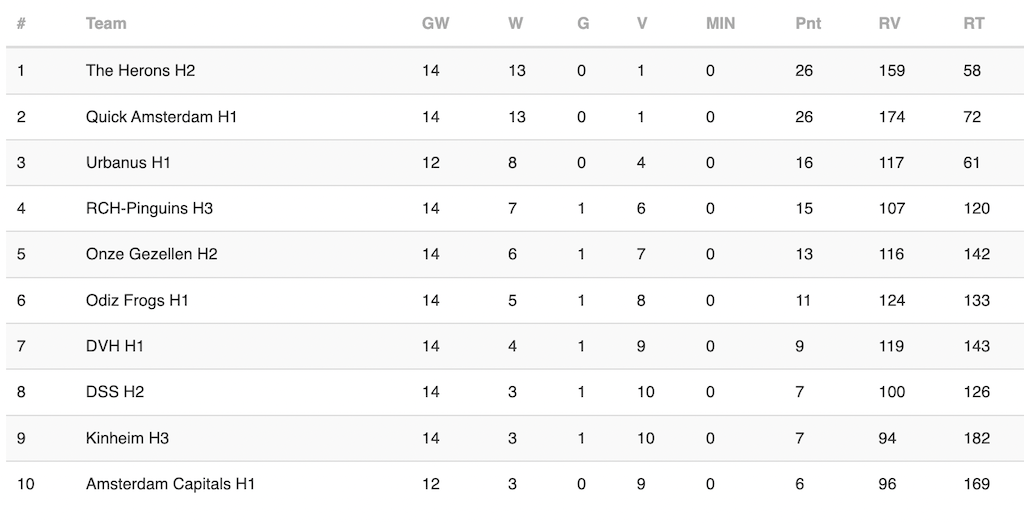Viewport: 1024px width, 523px height.
Task: Click the RV column header
Action: point(889,24)
